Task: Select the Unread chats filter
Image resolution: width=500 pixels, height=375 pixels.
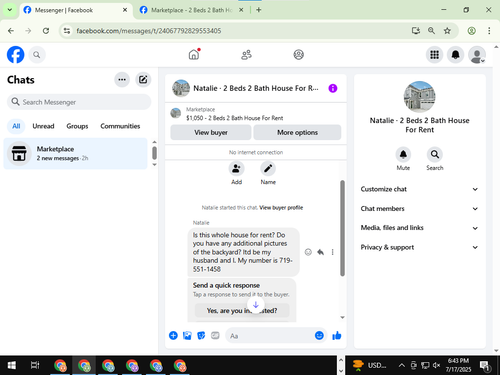Action: [x=43, y=126]
